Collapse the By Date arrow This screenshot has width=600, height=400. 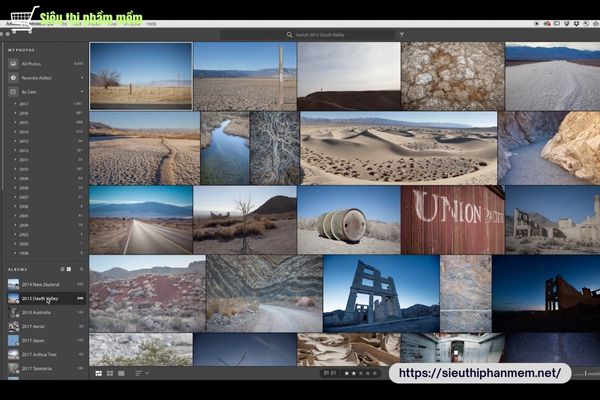[x=82, y=92]
